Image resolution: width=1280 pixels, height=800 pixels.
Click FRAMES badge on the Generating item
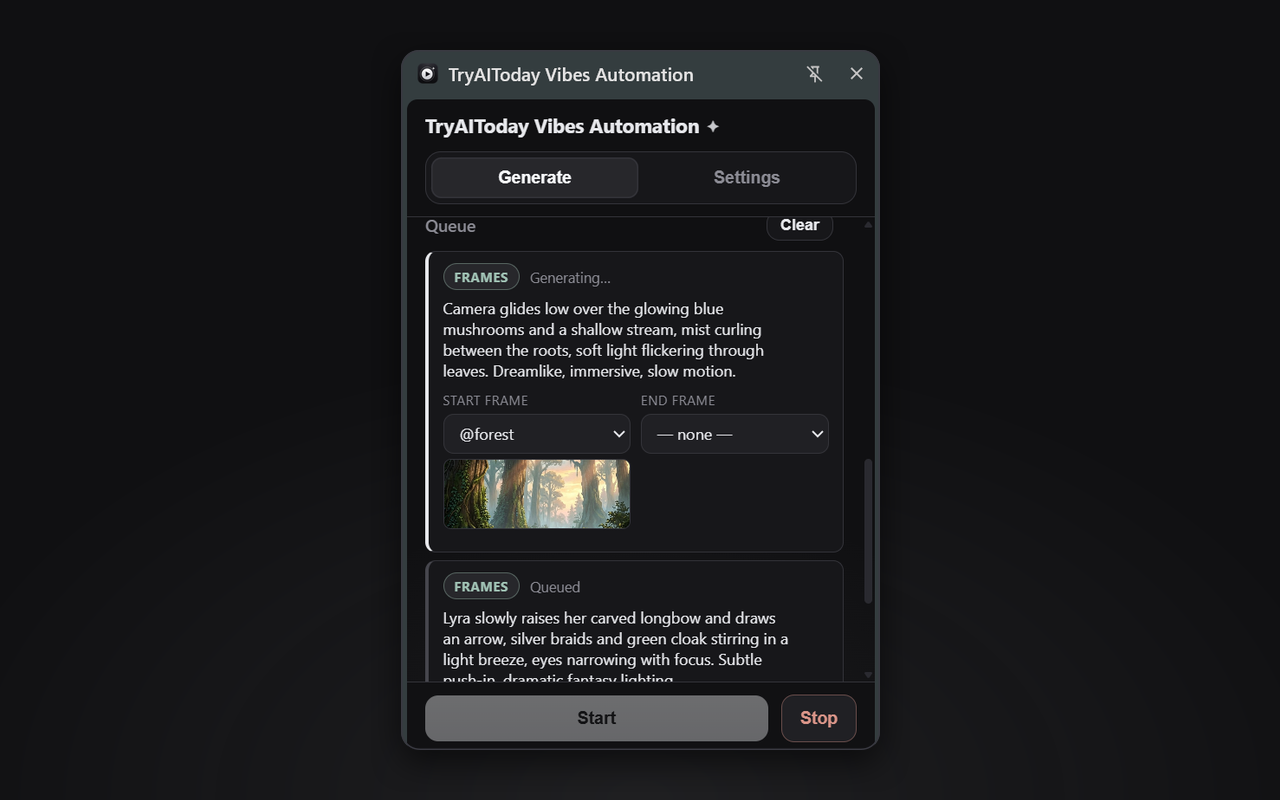[x=481, y=277]
